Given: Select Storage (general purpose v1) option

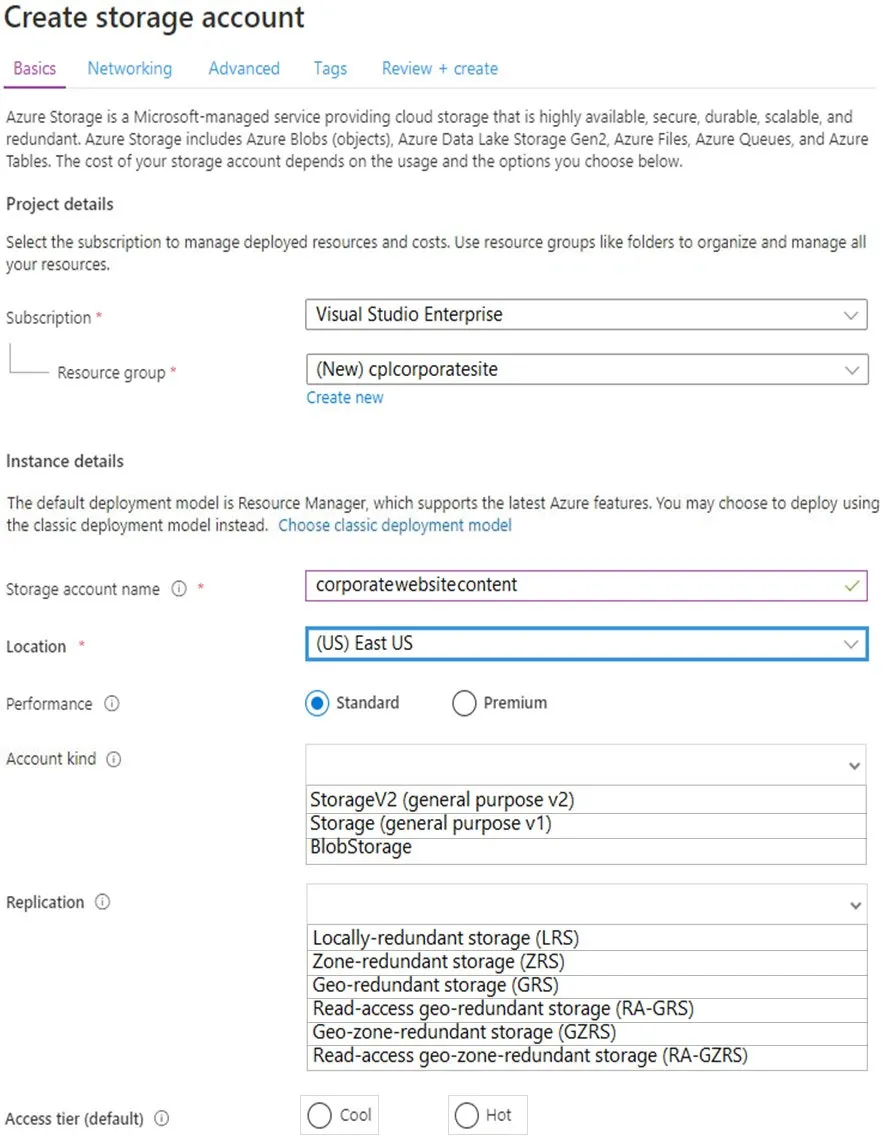Looking at the screenshot, I should point(586,824).
